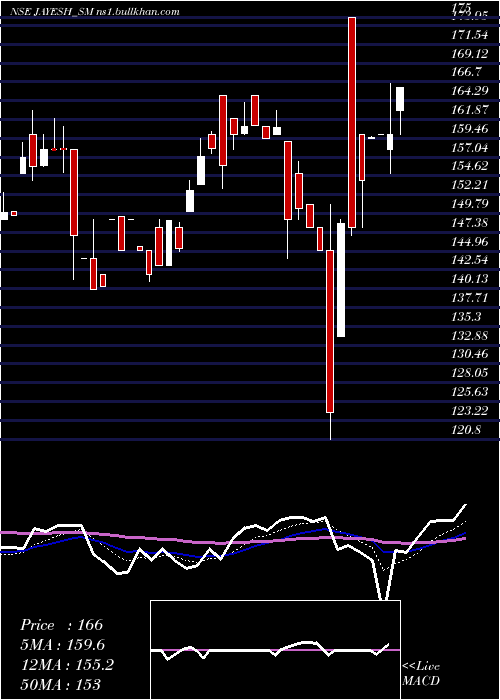
Task: Click the 123.22 price axis label
Action: coord(468,410)
